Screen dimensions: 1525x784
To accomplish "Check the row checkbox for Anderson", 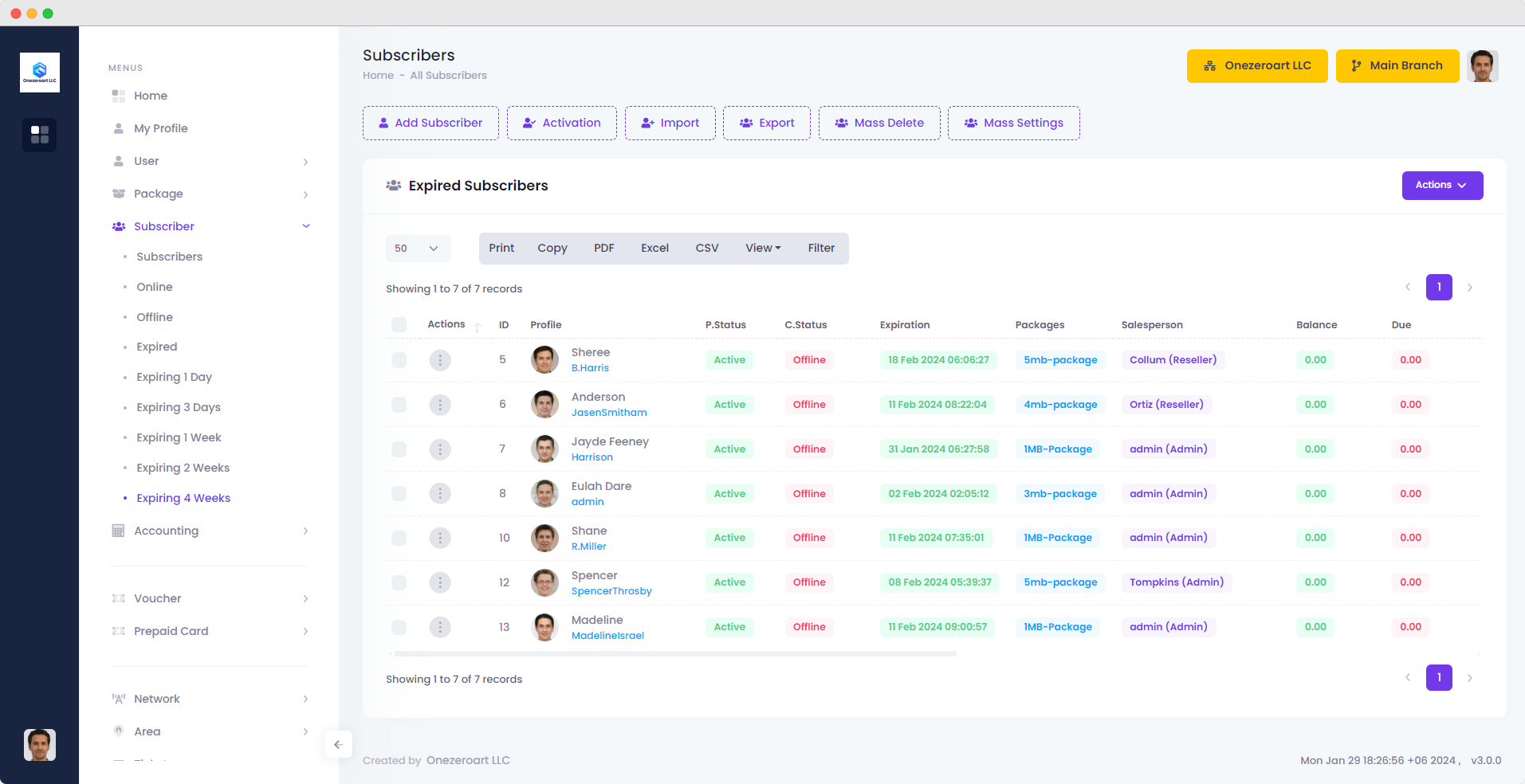I will tap(399, 405).
